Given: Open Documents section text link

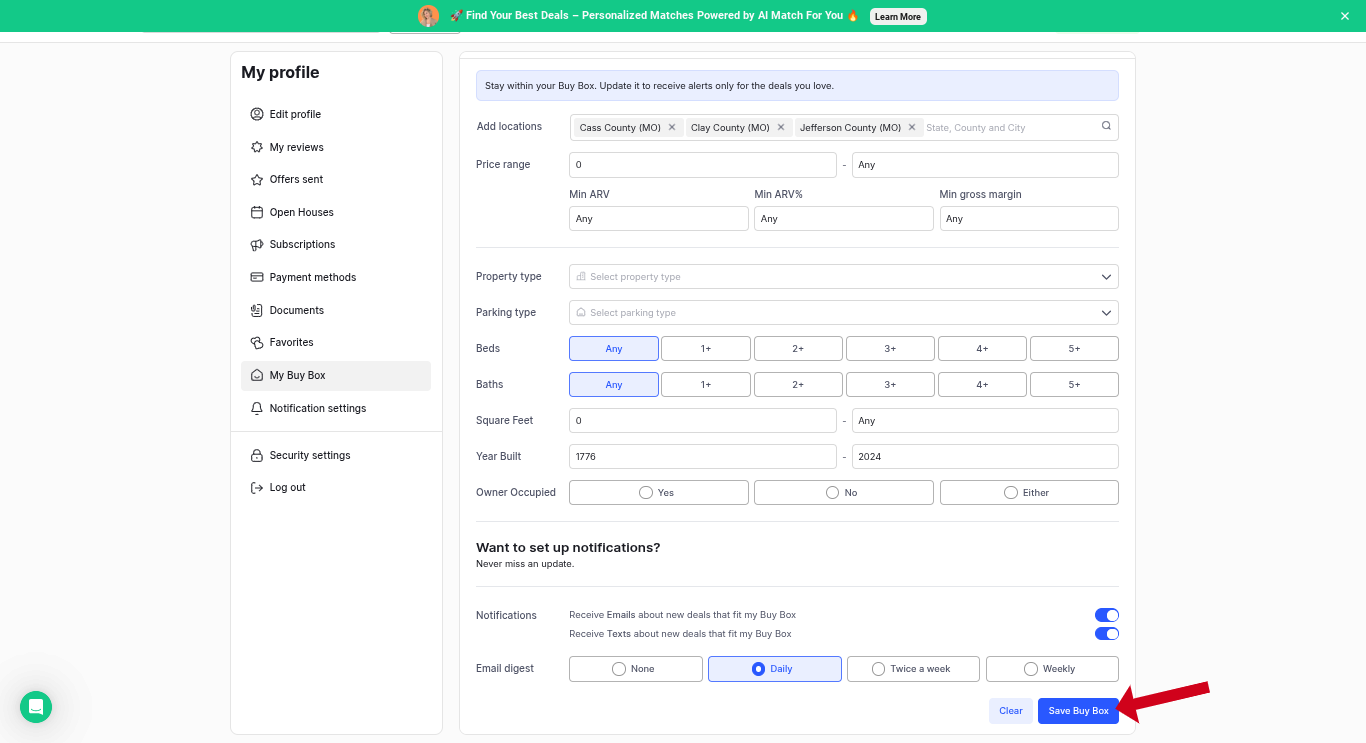Looking at the screenshot, I should click(297, 310).
